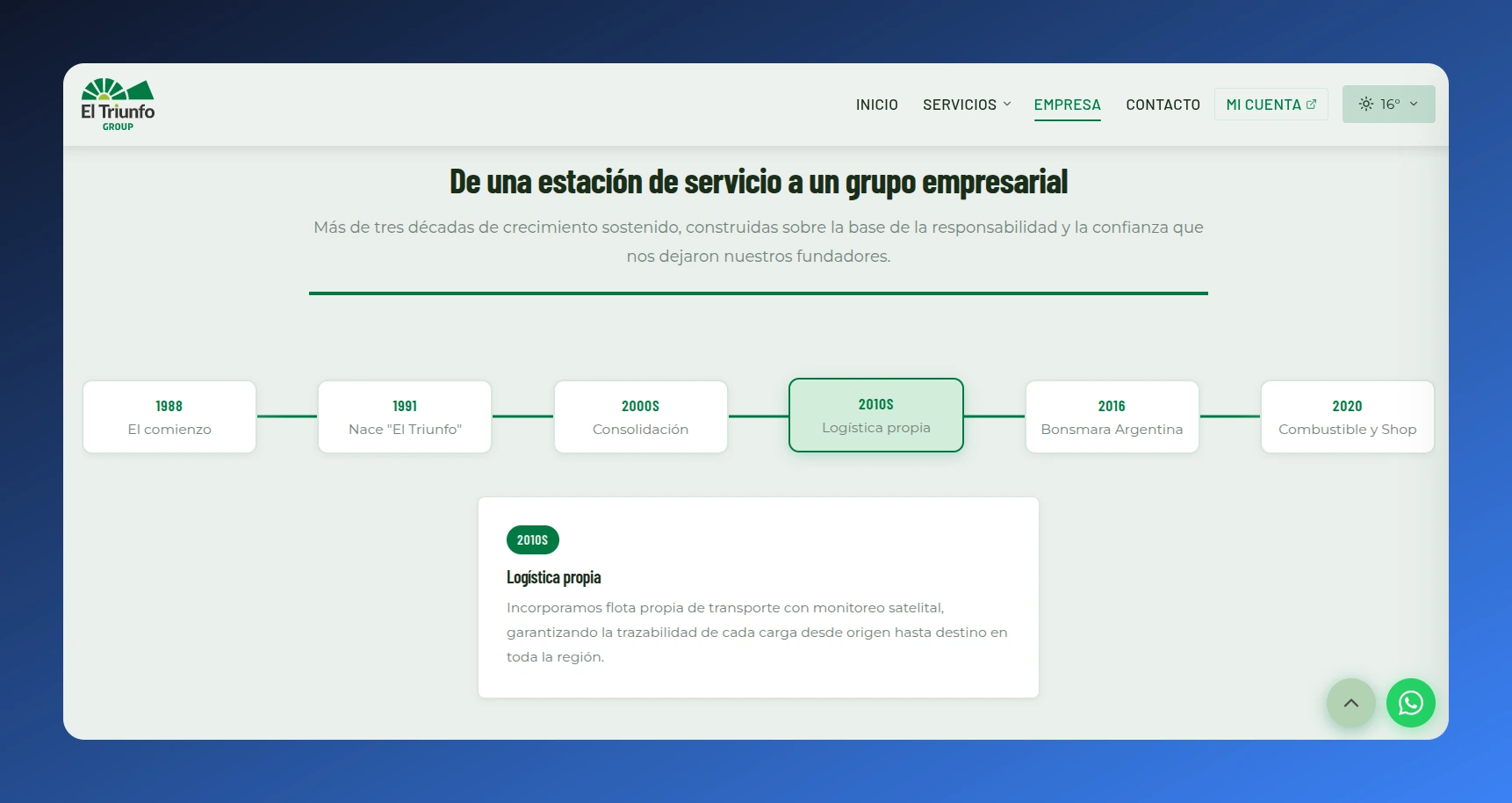Screen dimensions: 1512x803
Task: Open the Empresa nav item
Action: point(1067,105)
